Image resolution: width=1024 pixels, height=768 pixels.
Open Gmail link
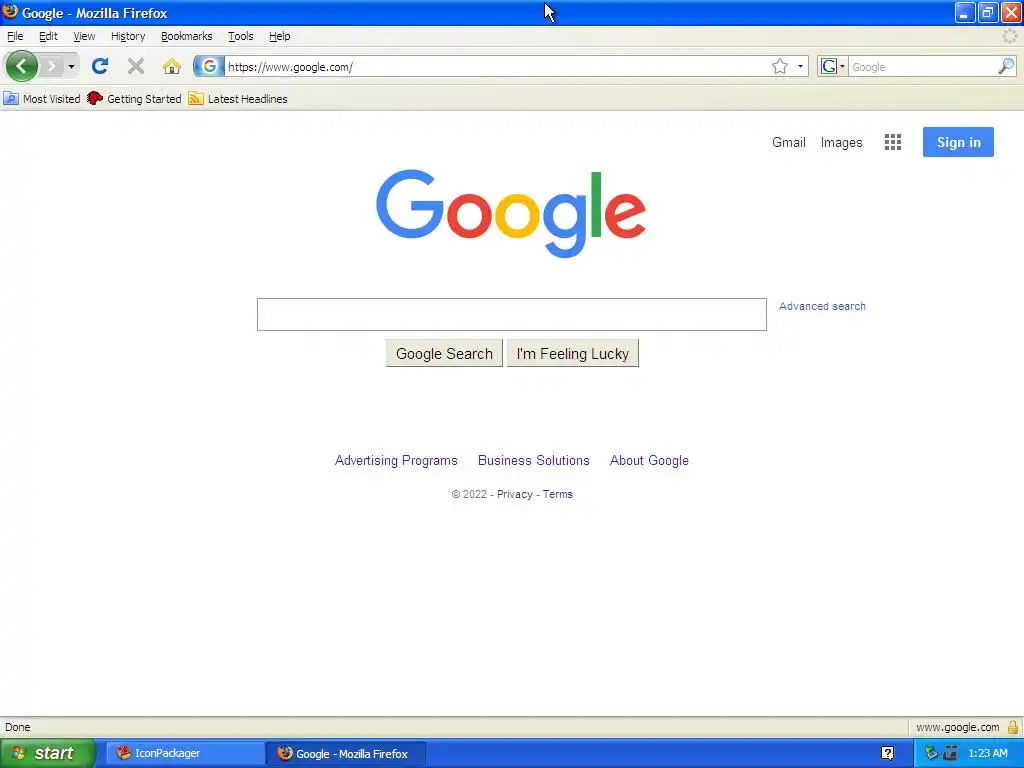click(788, 142)
